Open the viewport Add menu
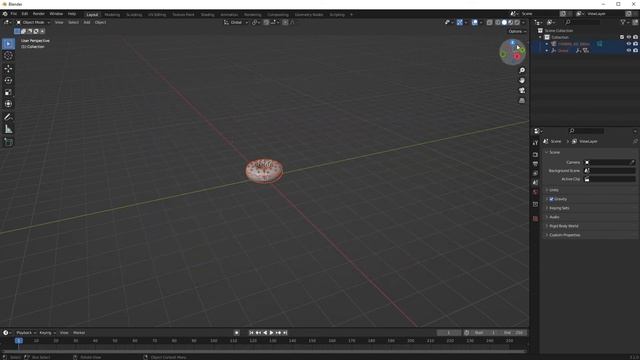 click(87, 22)
